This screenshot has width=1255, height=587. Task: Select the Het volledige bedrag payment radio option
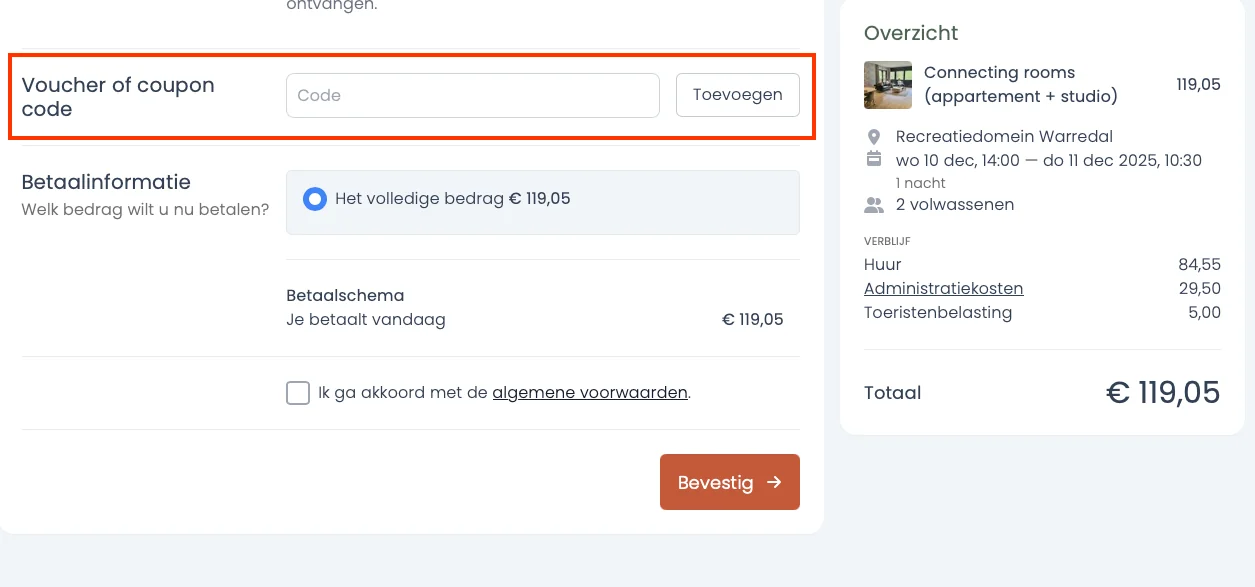pyautogui.click(x=315, y=199)
